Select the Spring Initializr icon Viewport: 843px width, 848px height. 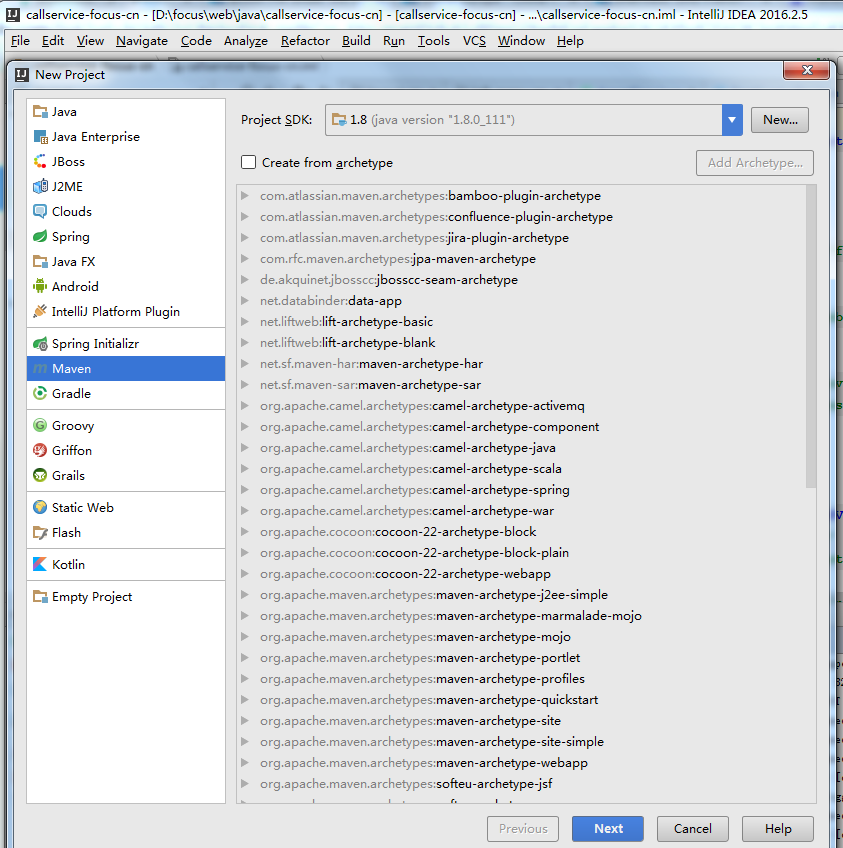click(x=40, y=344)
